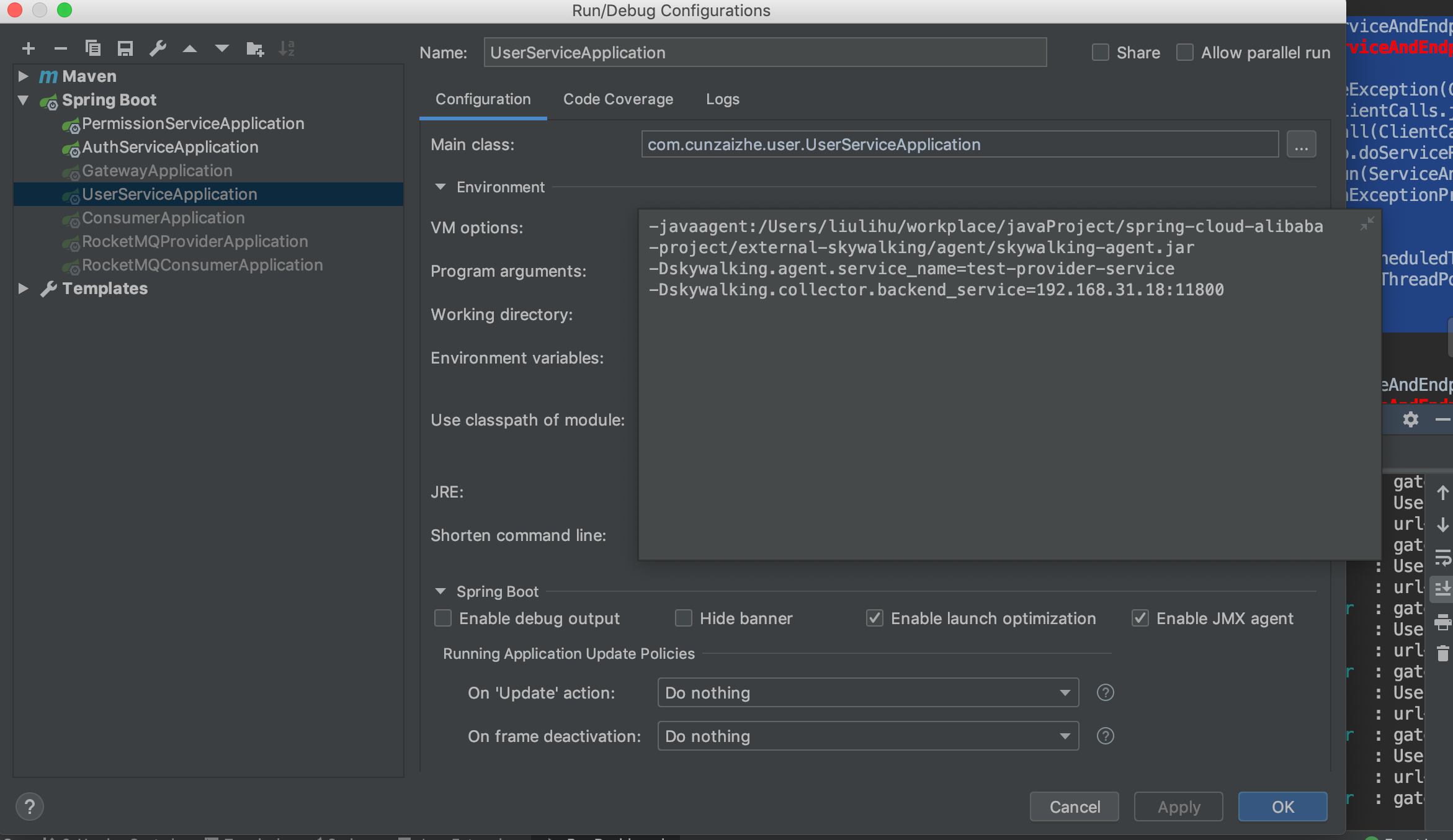The height and width of the screenshot is (840, 1453).
Task: Click the Create New Folder icon
Action: pos(254,48)
